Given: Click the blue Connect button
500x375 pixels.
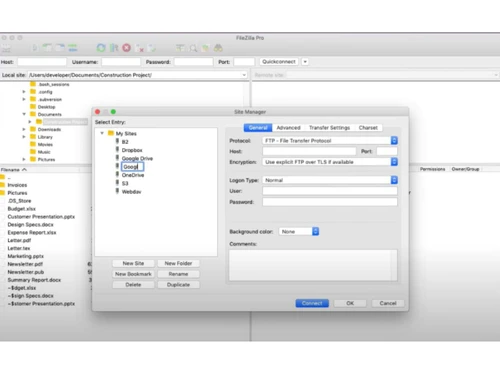Looking at the screenshot, I should [312, 303].
